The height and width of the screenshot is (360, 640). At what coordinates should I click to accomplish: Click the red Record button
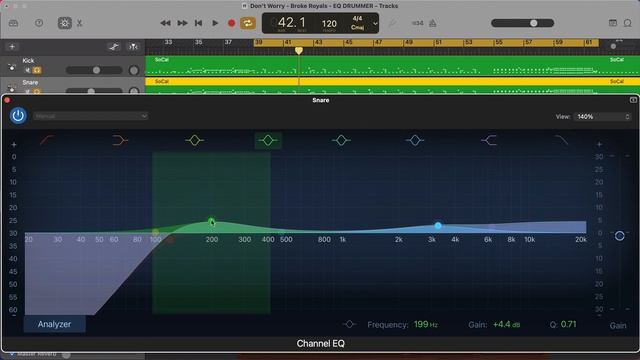click(x=231, y=23)
